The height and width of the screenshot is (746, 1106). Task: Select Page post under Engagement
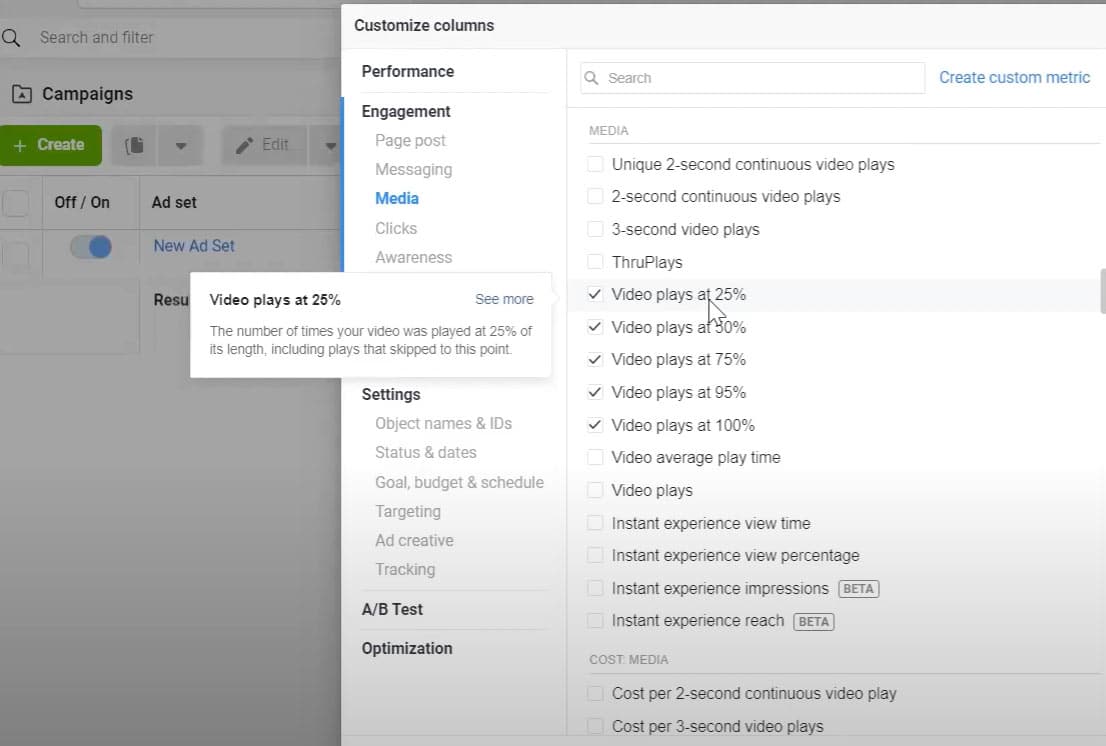(x=410, y=140)
